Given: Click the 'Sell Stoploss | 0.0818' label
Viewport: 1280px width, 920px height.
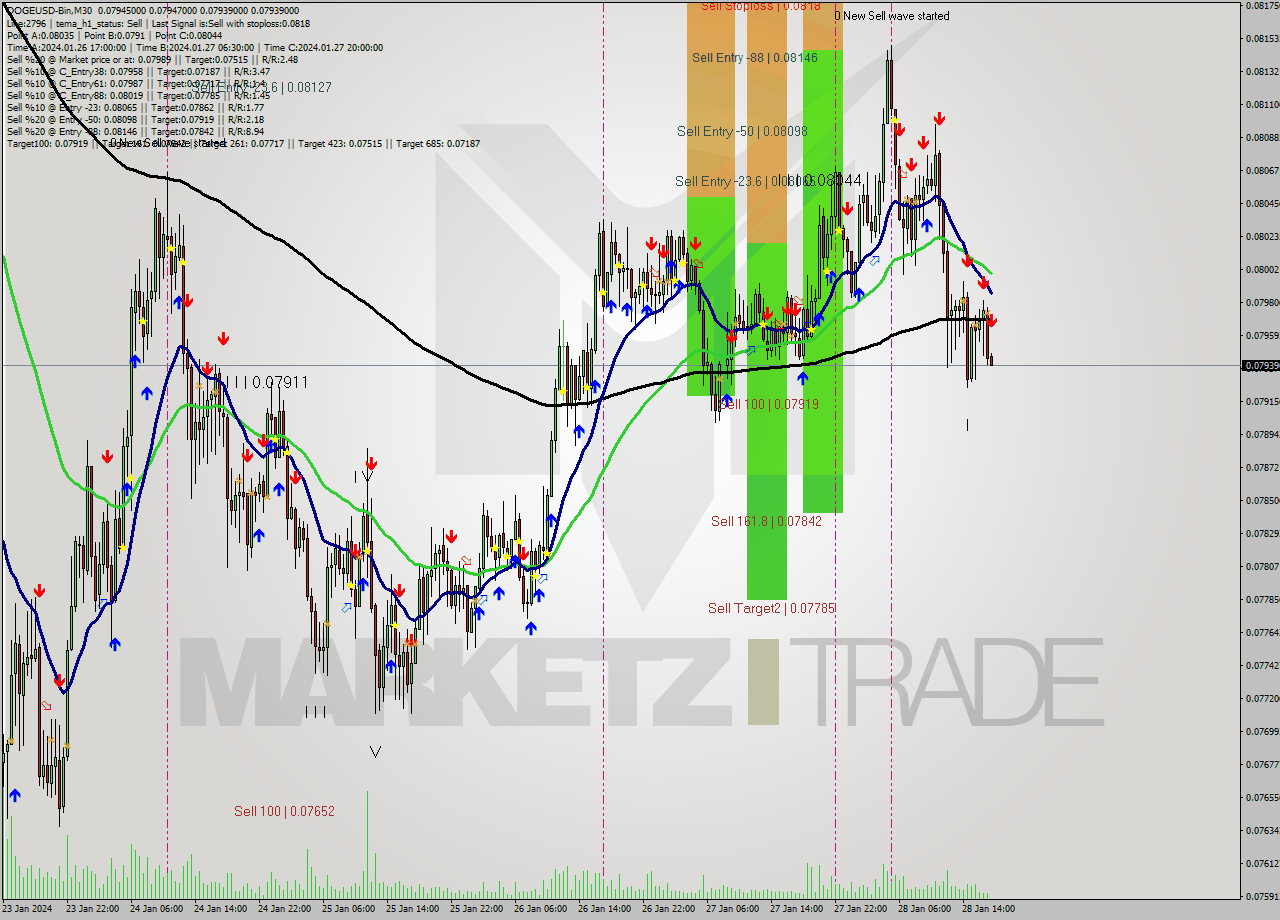Looking at the screenshot, I should click(761, 6).
